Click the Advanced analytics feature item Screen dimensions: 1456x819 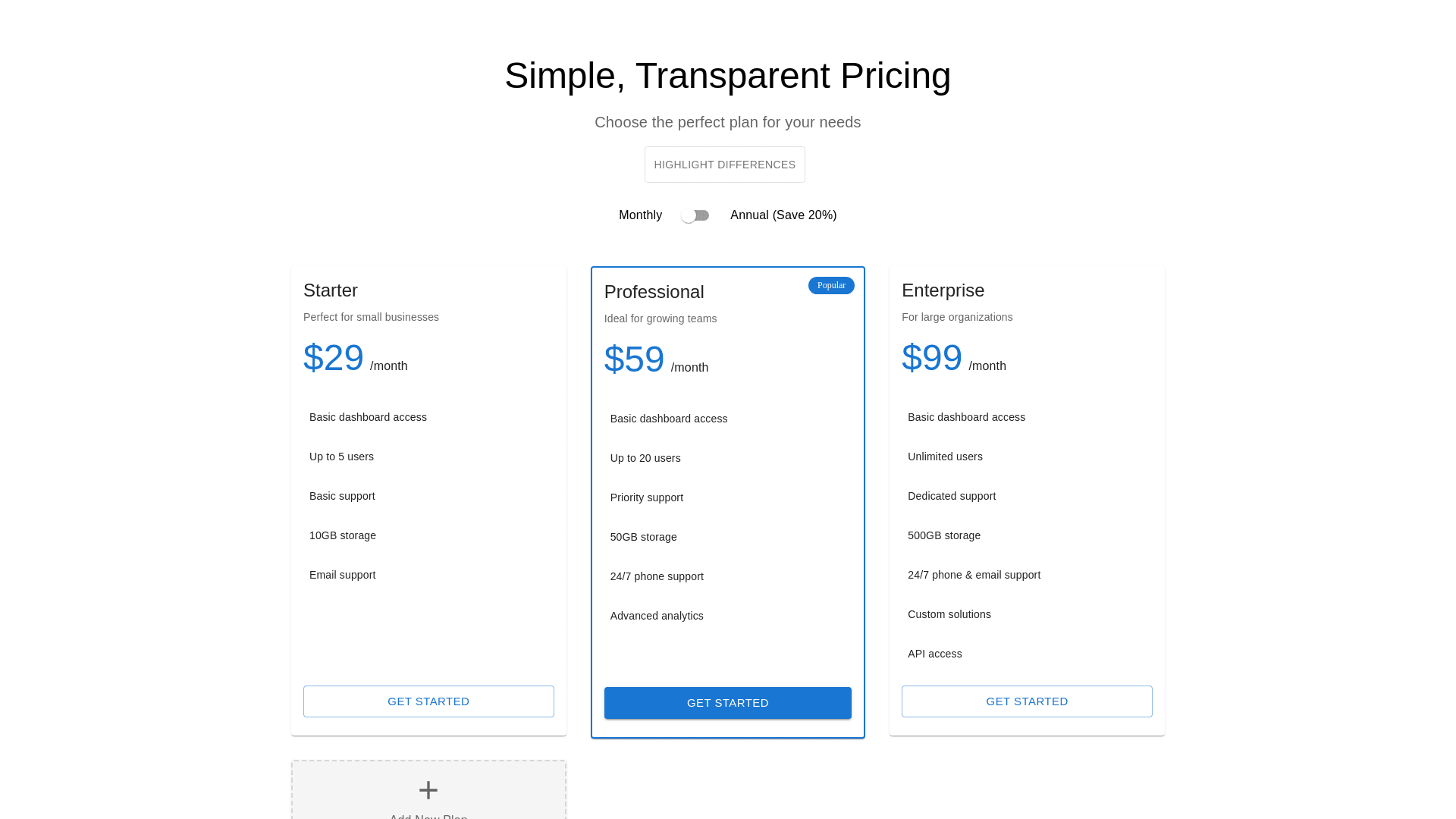pyautogui.click(x=657, y=616)
